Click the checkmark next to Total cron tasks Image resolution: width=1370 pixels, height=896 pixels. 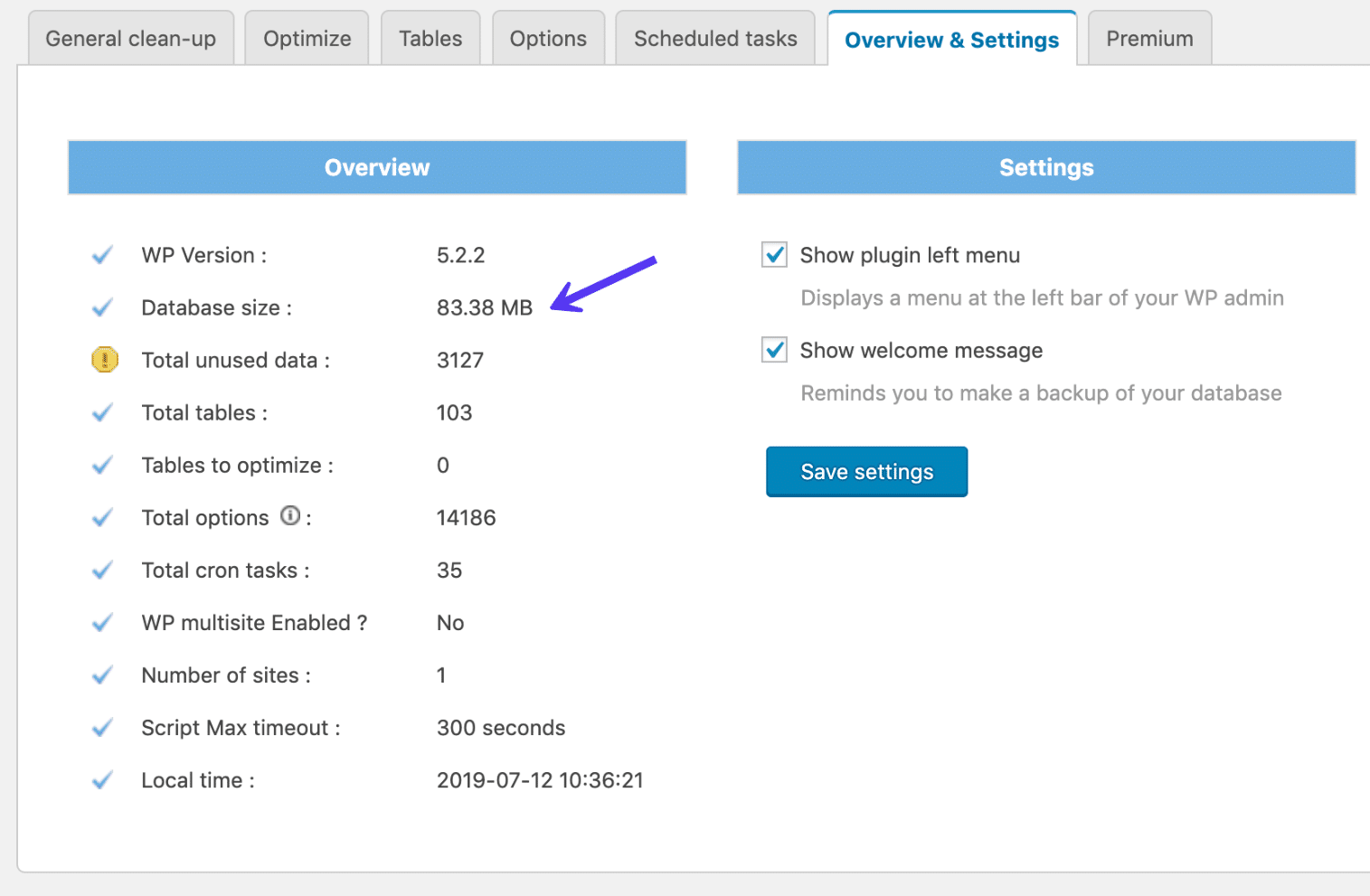pyautogui.click(x=102, y=570)
